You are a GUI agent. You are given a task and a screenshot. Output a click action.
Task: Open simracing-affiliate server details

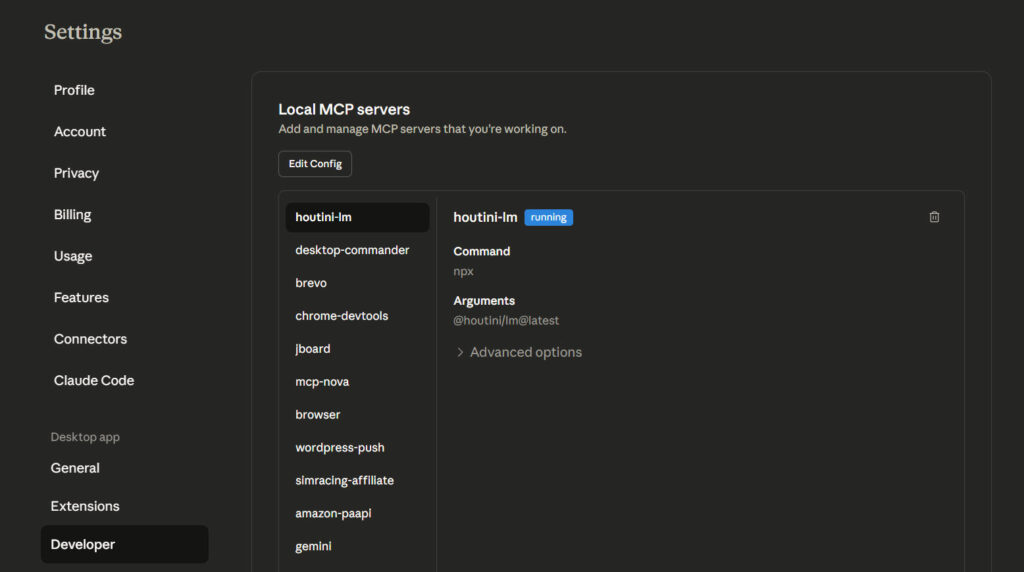344,481
